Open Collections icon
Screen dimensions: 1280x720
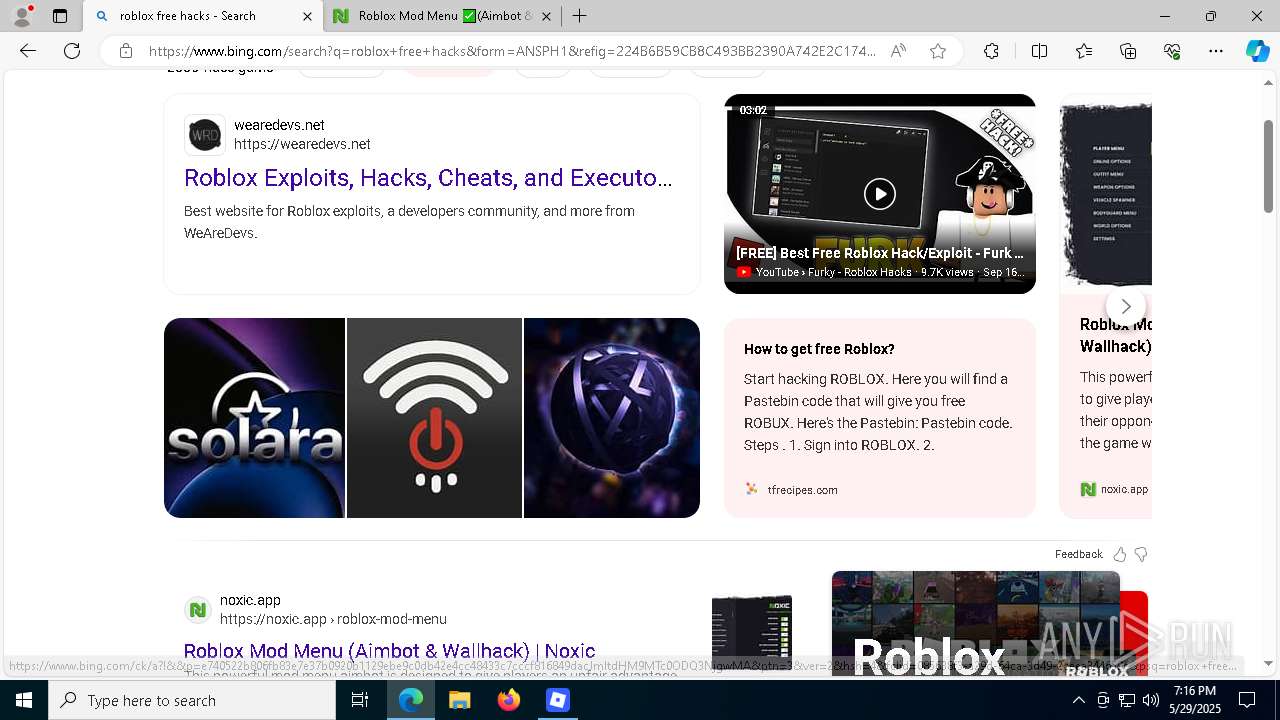click(x=1128, y=51)
